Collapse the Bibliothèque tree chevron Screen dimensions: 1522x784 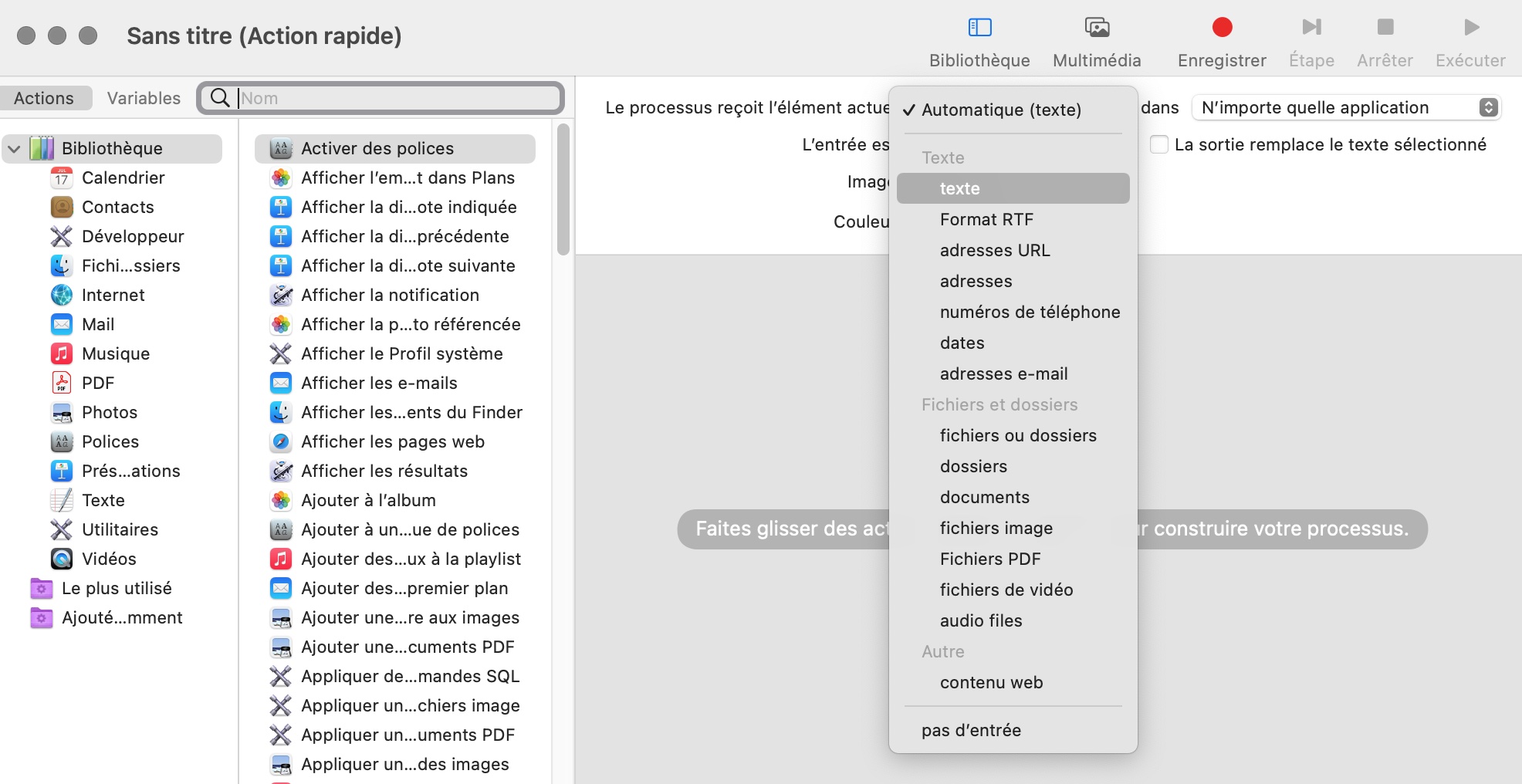[x=14, y=149]
